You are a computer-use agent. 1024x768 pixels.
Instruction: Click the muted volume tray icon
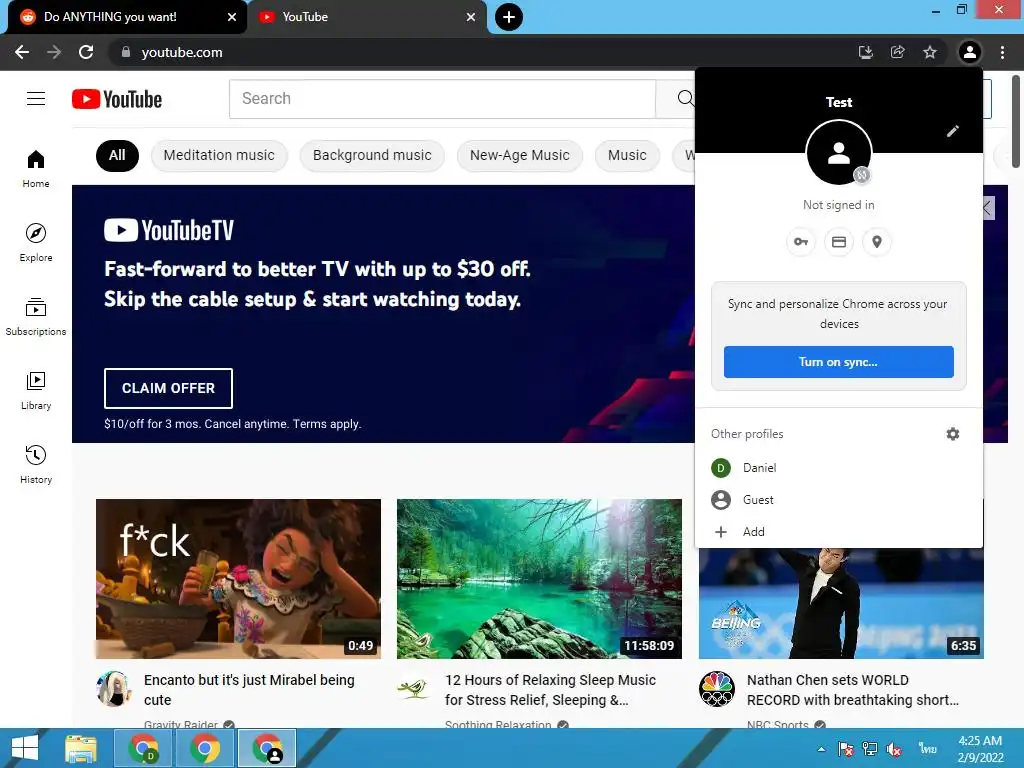(x=893, y=749)
